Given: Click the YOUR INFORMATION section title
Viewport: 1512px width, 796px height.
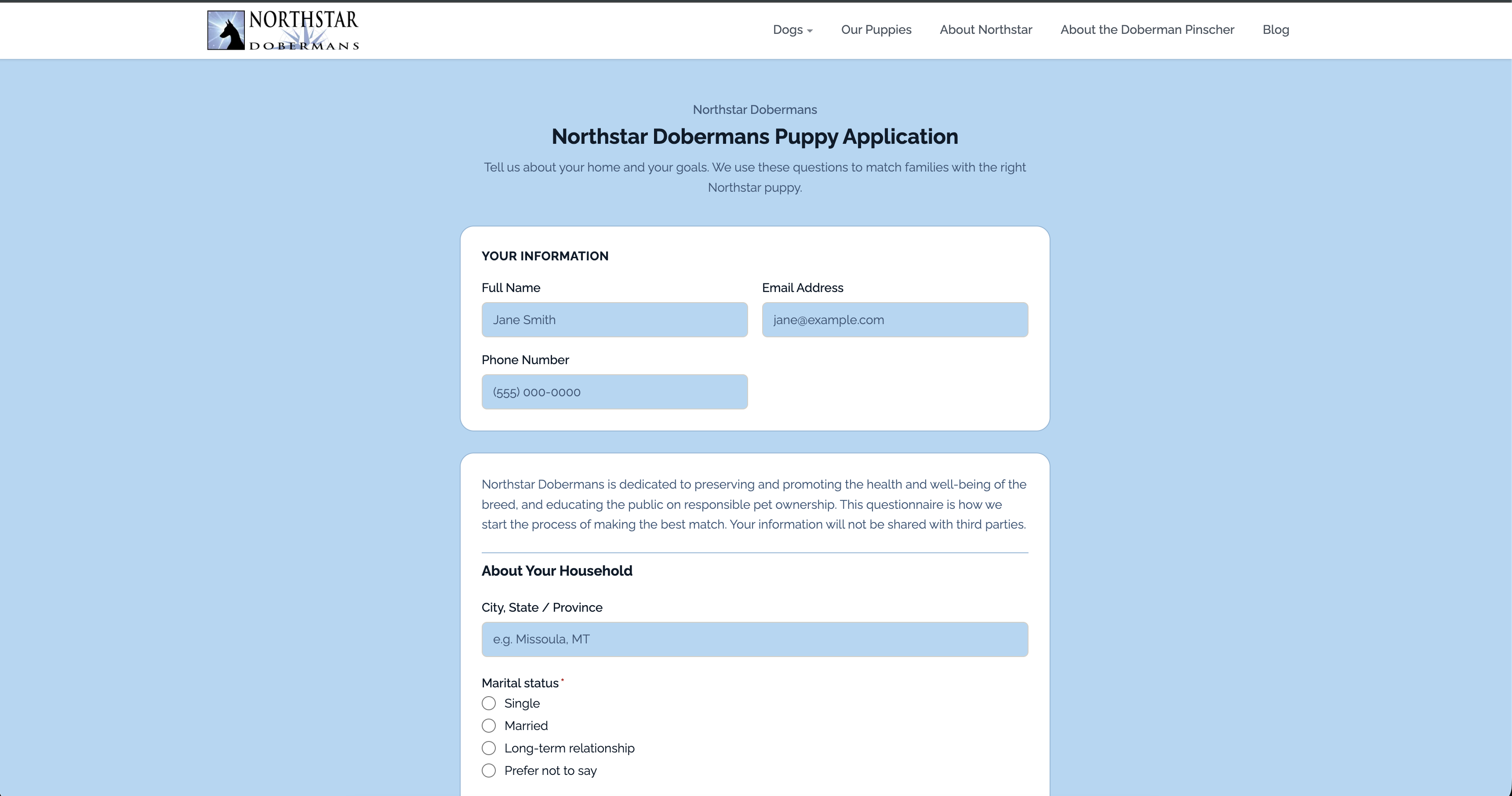Looking at the screenshot, I should point(545,256).
